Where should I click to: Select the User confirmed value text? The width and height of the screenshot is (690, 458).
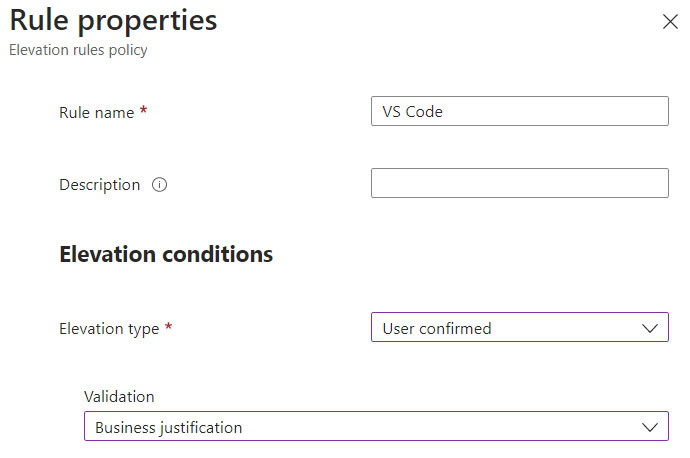pos(437,328)
